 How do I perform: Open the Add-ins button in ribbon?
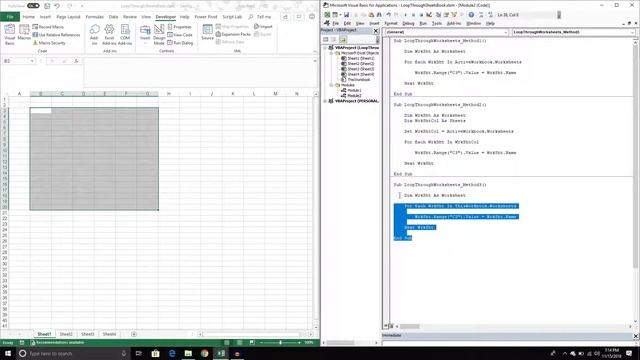pyautogui.click(x=94, y=34)
